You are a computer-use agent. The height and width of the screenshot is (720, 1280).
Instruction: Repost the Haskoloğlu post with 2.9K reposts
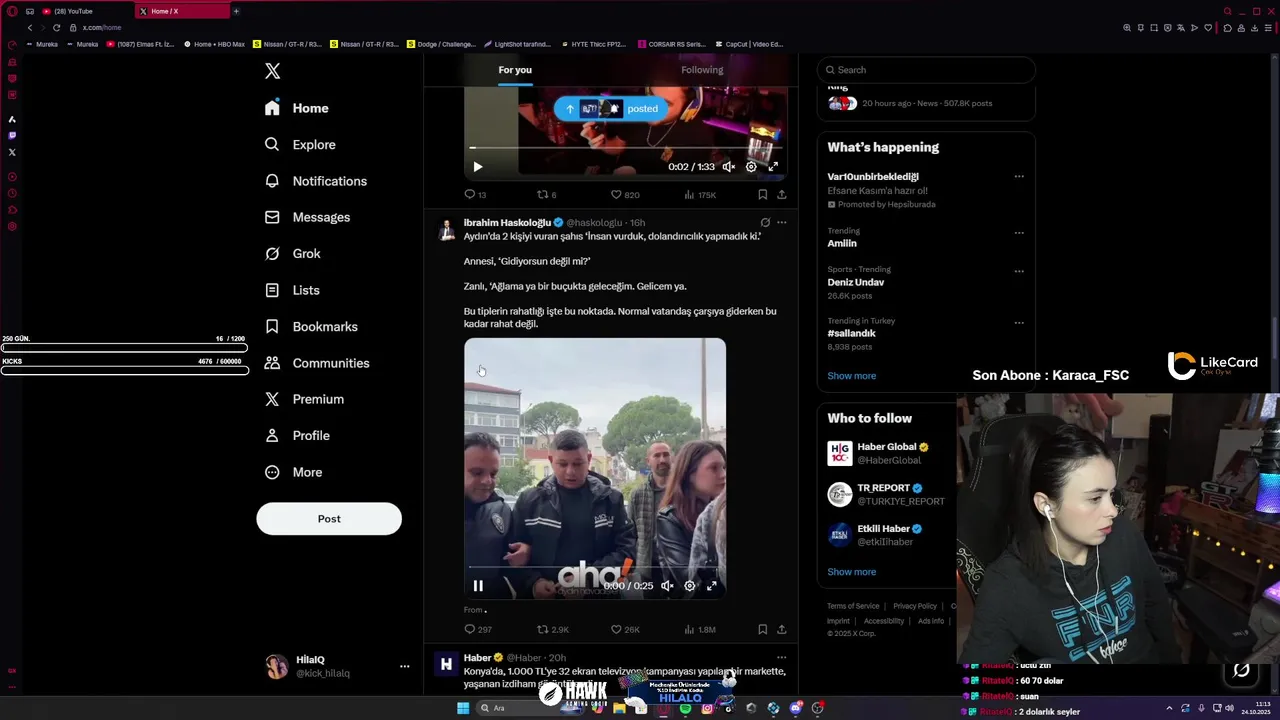coord(553,630)
